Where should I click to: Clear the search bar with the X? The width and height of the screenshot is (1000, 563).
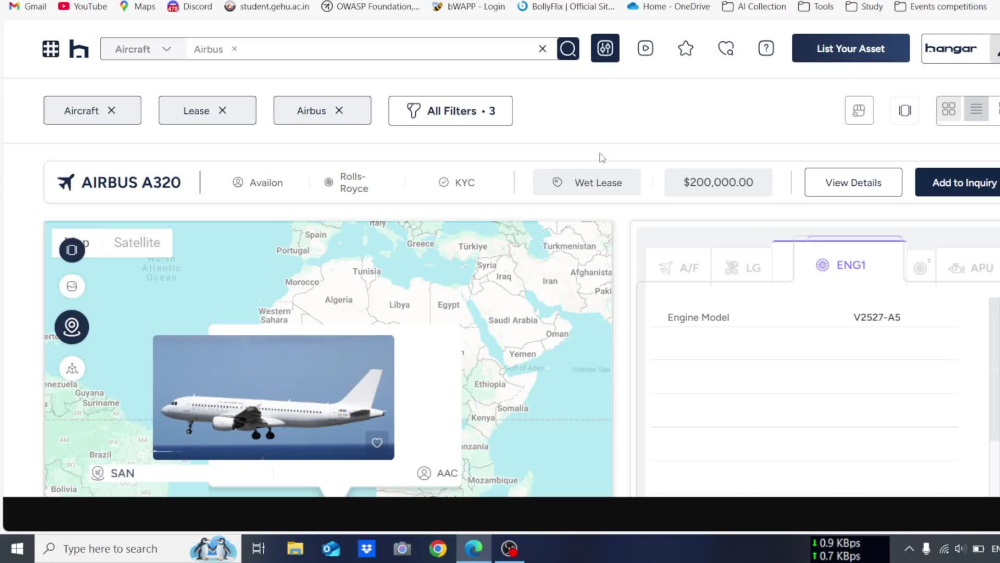(x=542, y=49)
